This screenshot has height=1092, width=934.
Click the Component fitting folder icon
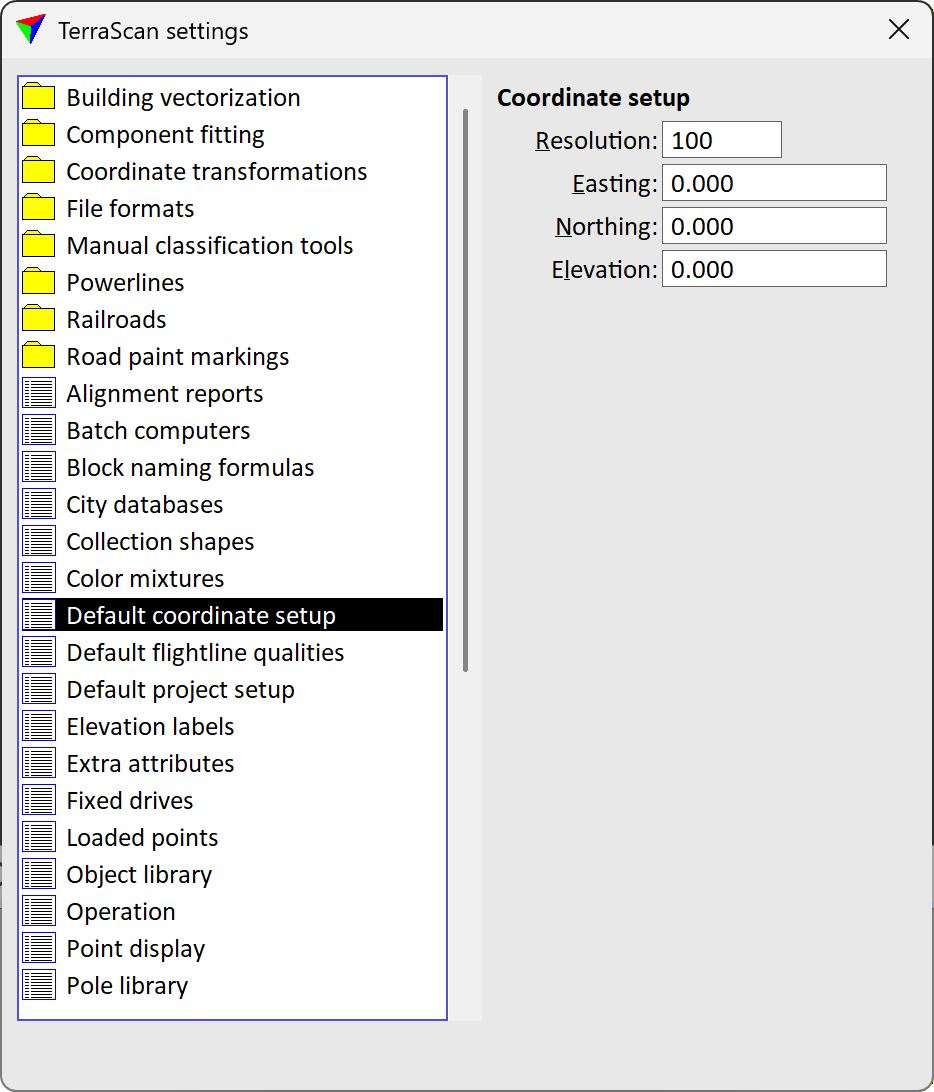tap(38, 134)
